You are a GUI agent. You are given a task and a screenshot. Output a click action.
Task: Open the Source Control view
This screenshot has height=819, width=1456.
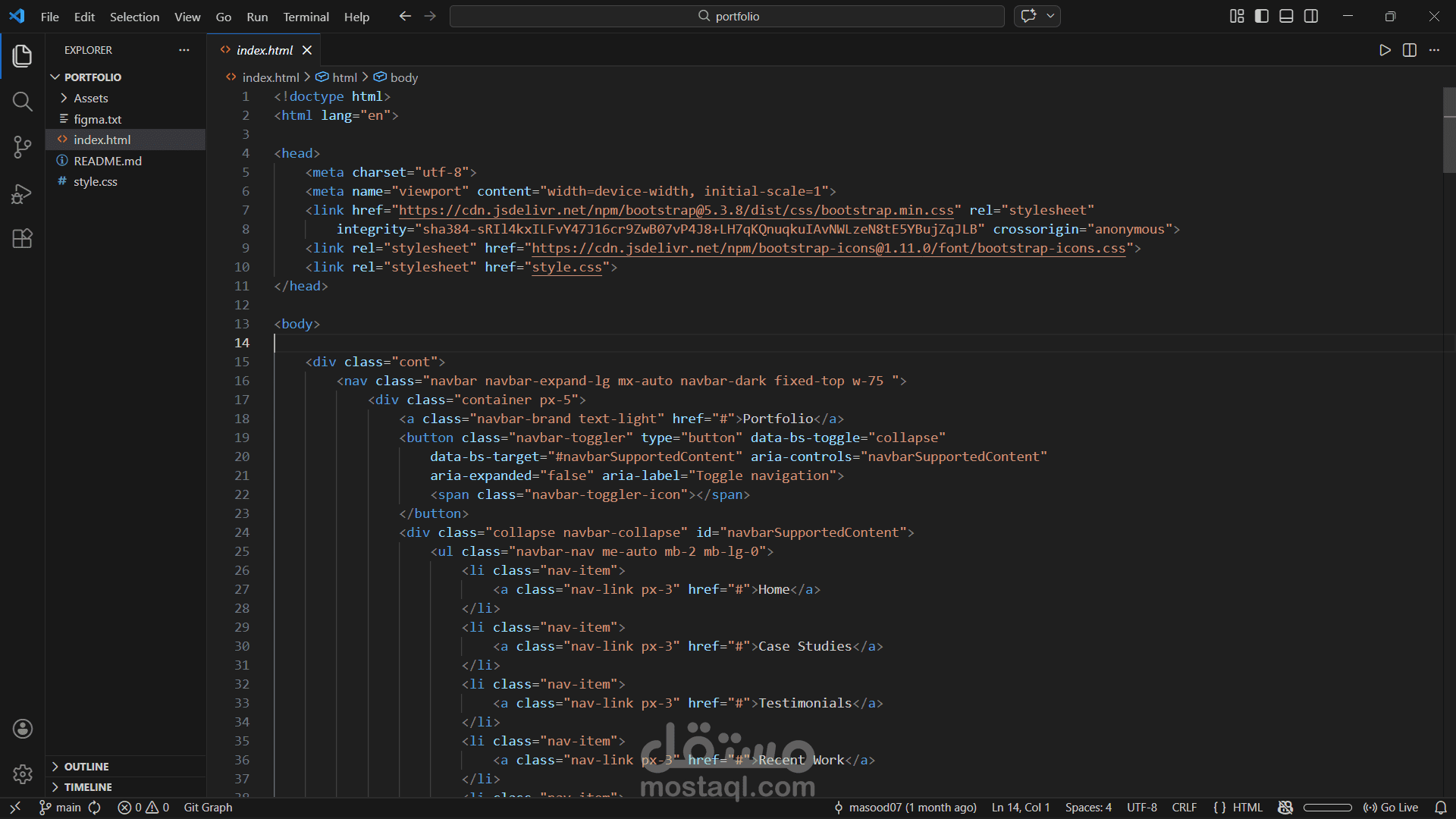22,147
